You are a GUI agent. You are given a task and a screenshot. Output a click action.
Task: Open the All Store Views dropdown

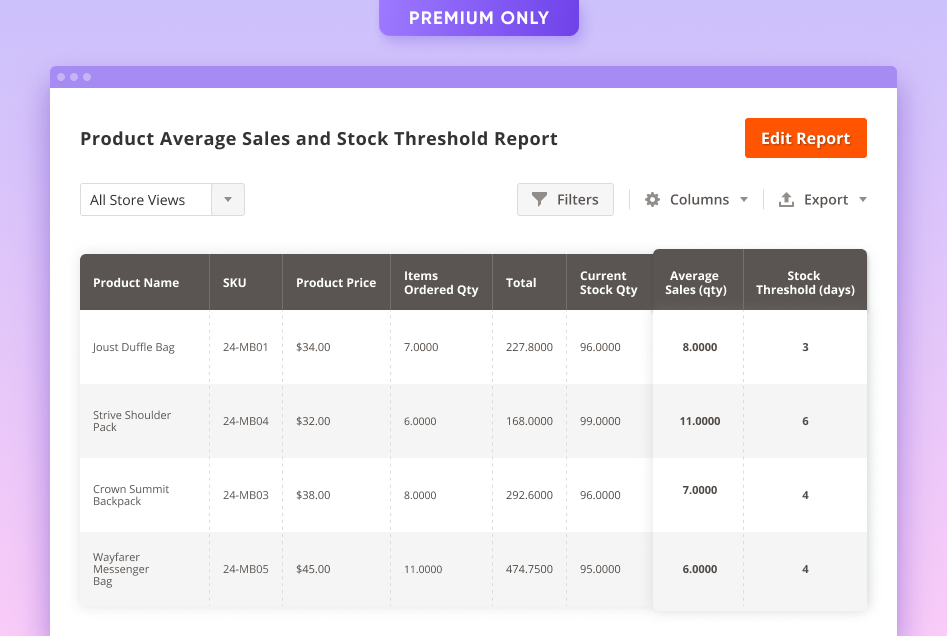pos(228,199)
